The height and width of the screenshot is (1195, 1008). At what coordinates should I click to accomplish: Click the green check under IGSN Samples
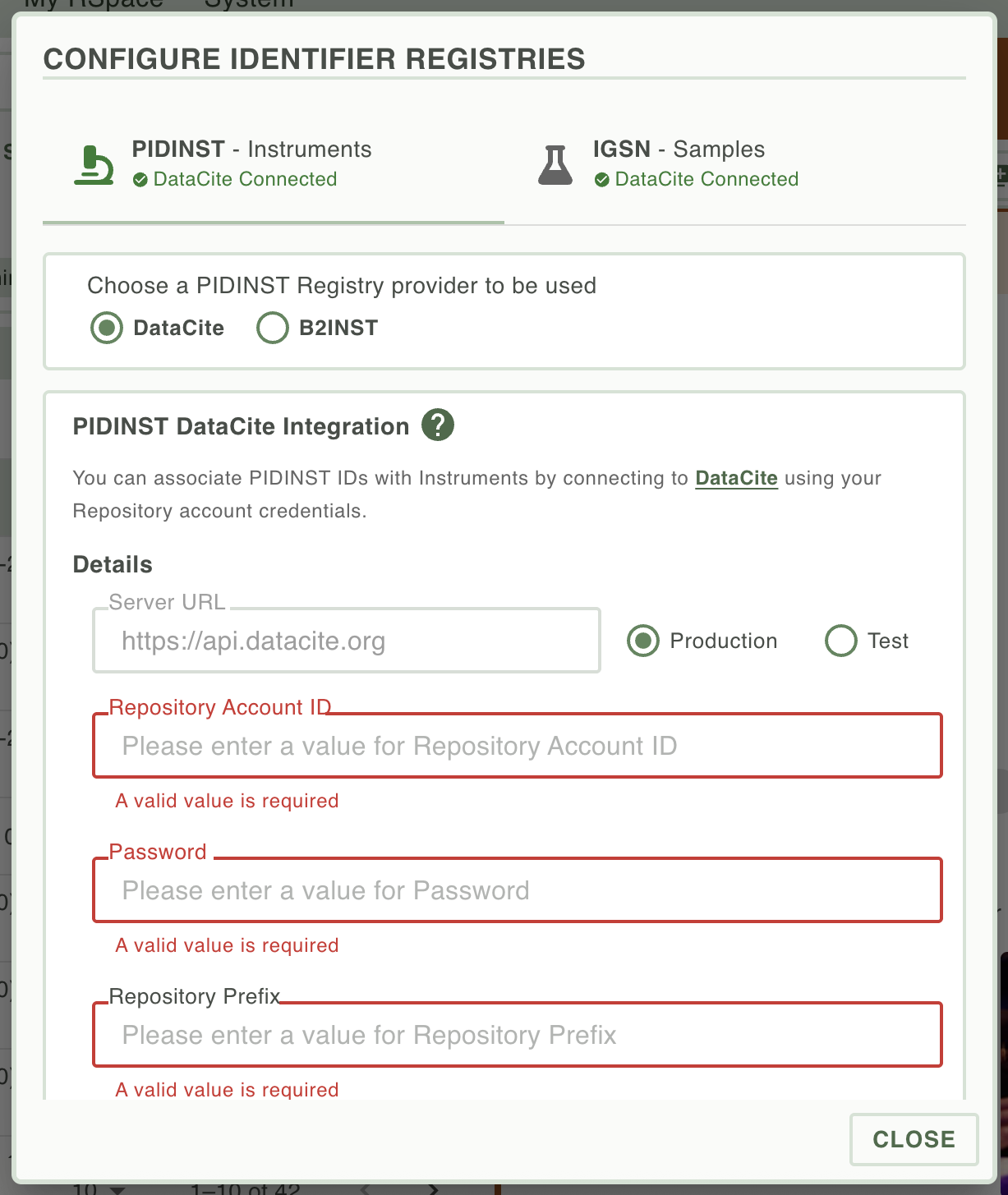[x=602, y=180]
